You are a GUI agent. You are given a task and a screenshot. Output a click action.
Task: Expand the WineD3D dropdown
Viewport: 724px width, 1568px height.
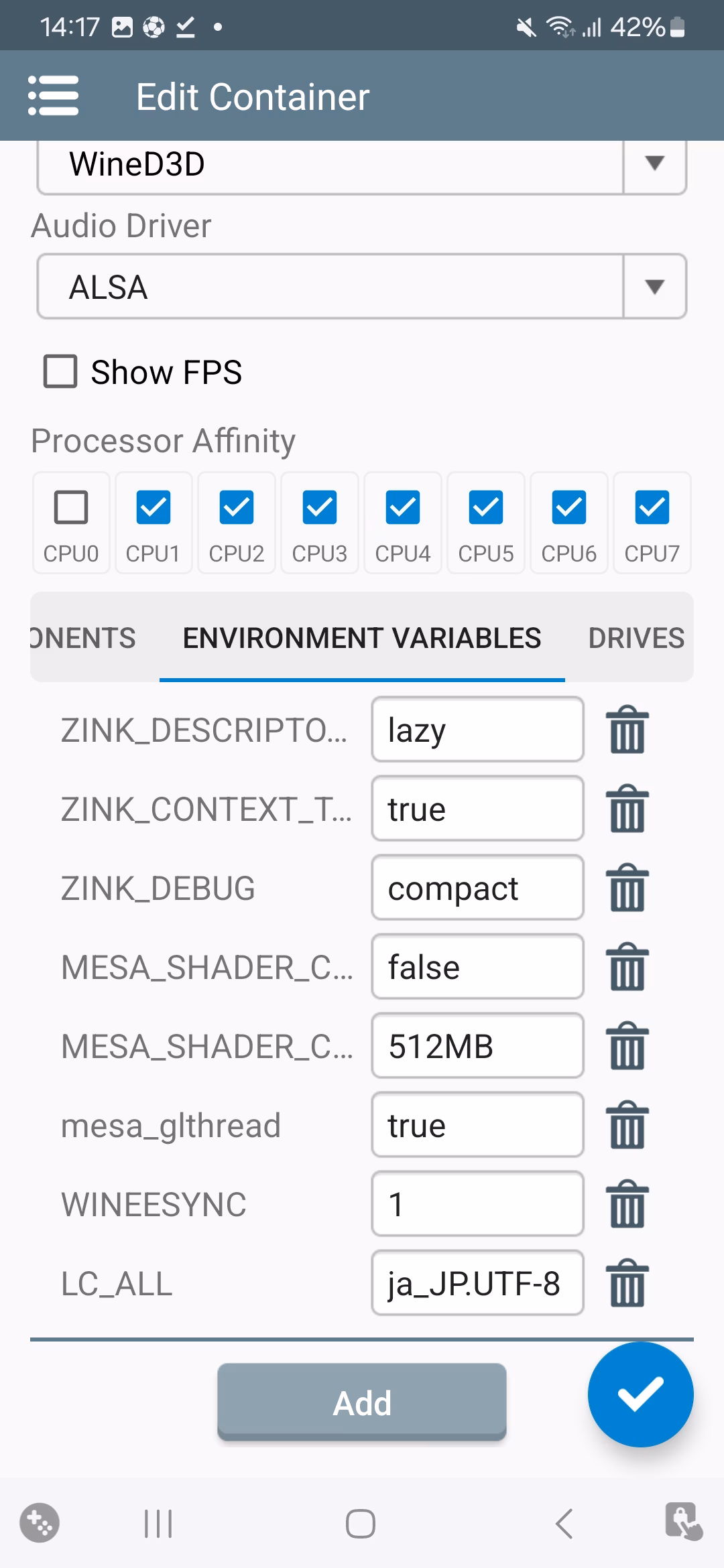pos(654,164)
